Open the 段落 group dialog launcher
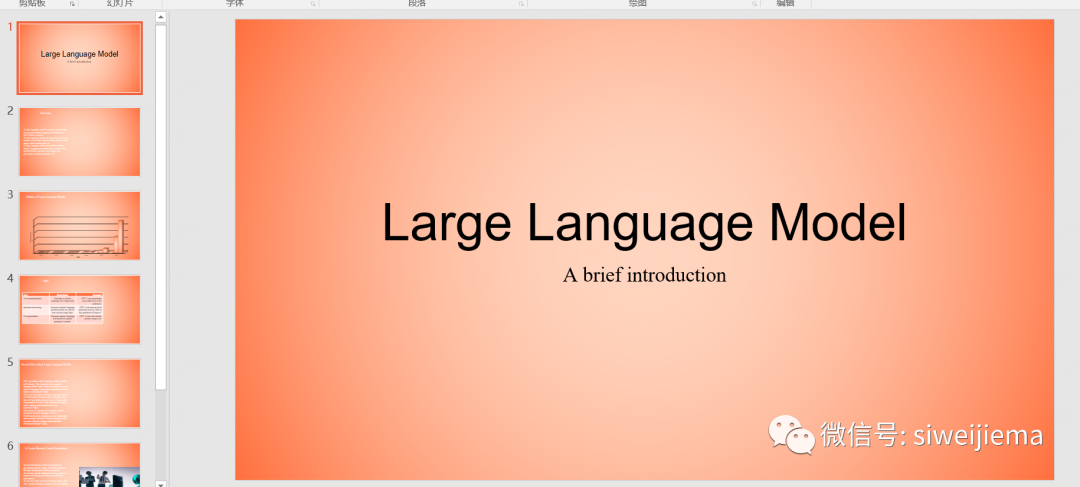 pos(521,4)
